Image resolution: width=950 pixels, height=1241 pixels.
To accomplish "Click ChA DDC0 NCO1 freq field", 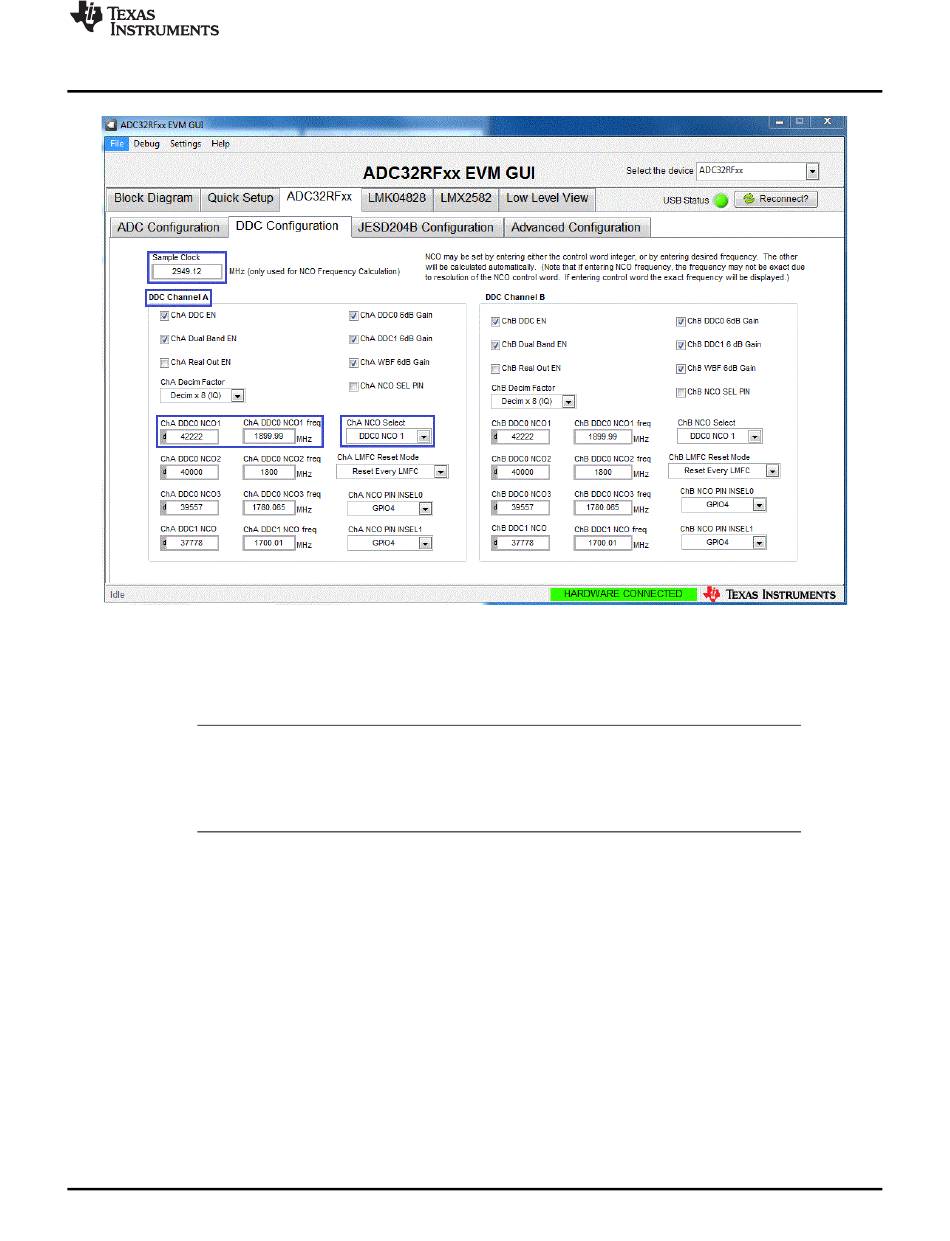I will coord(269,437).
